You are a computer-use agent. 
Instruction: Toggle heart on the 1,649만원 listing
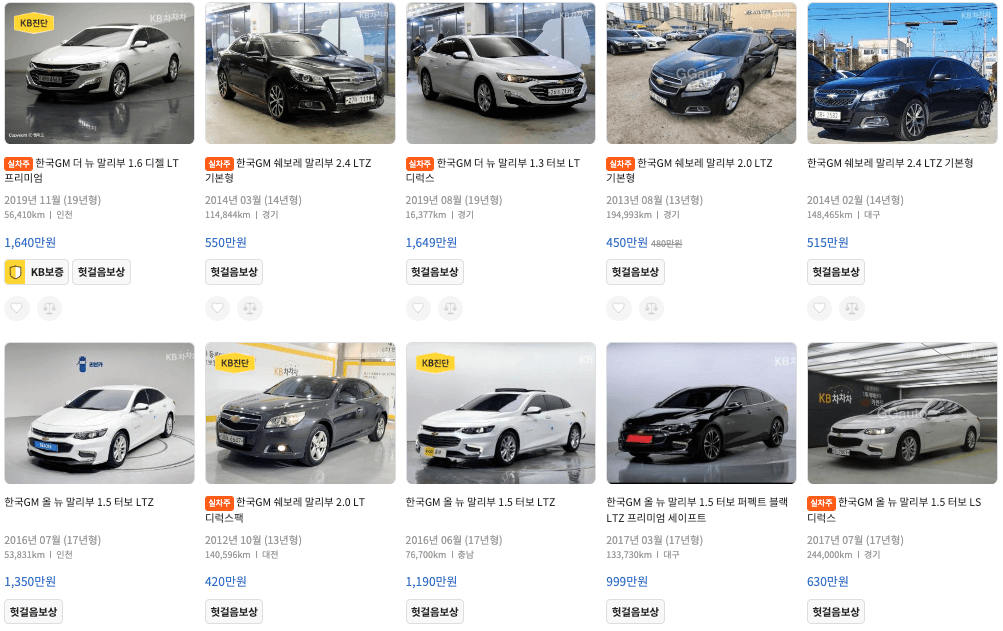point(418,308)
